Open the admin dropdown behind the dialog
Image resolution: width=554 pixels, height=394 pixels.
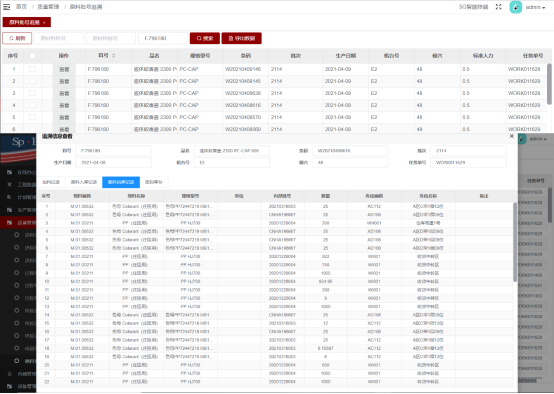[x=537, y=139]
